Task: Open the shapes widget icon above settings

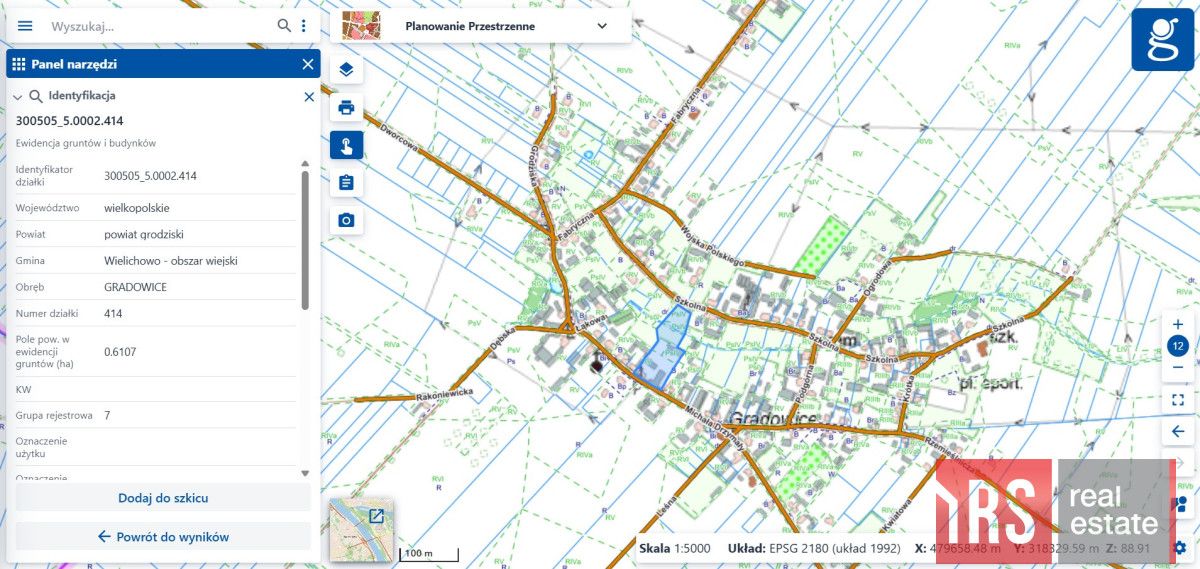Action: (1181, 503)
